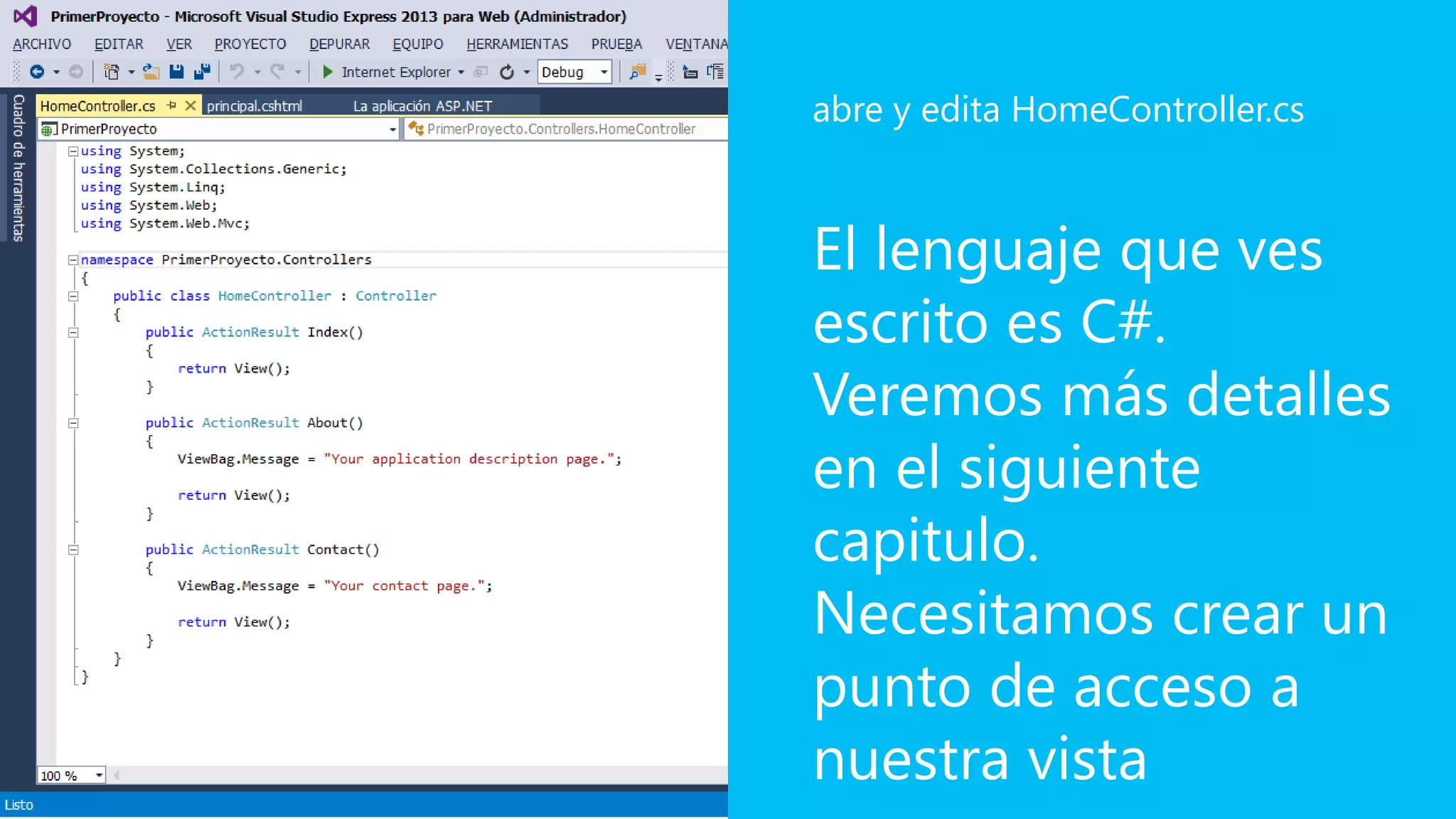
Task: Open the Cuadro de herramientas side panel
Action: coord(18,168)
